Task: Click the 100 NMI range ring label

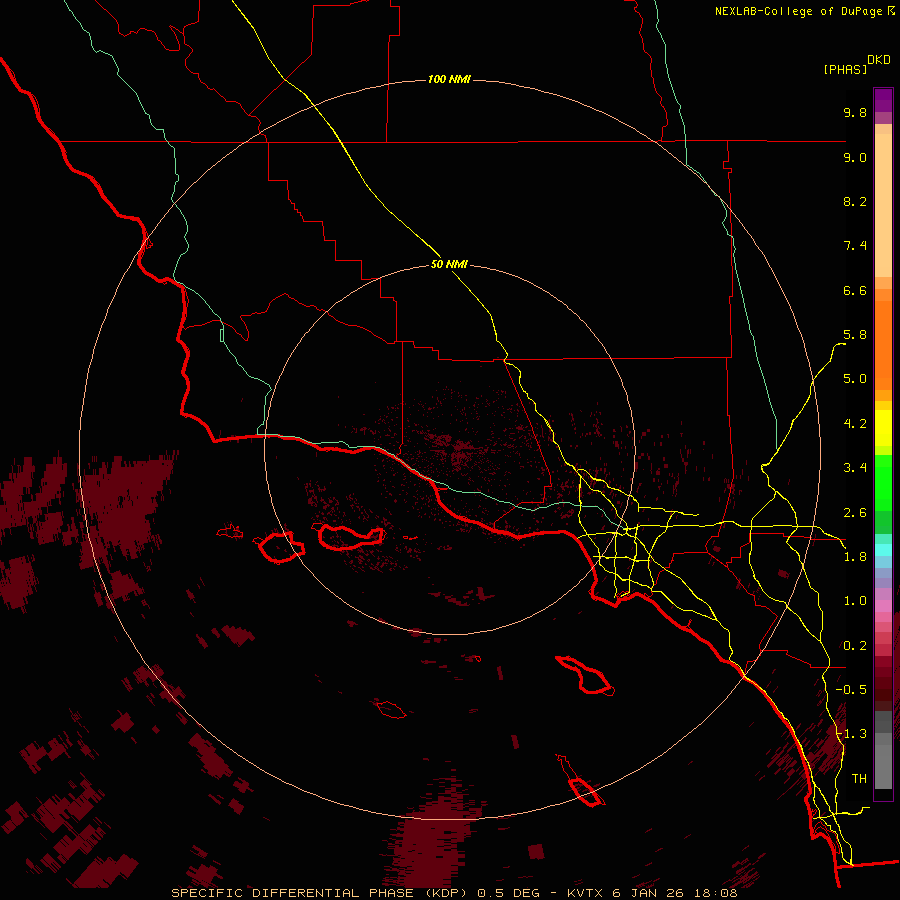Action: pos(449,79)
